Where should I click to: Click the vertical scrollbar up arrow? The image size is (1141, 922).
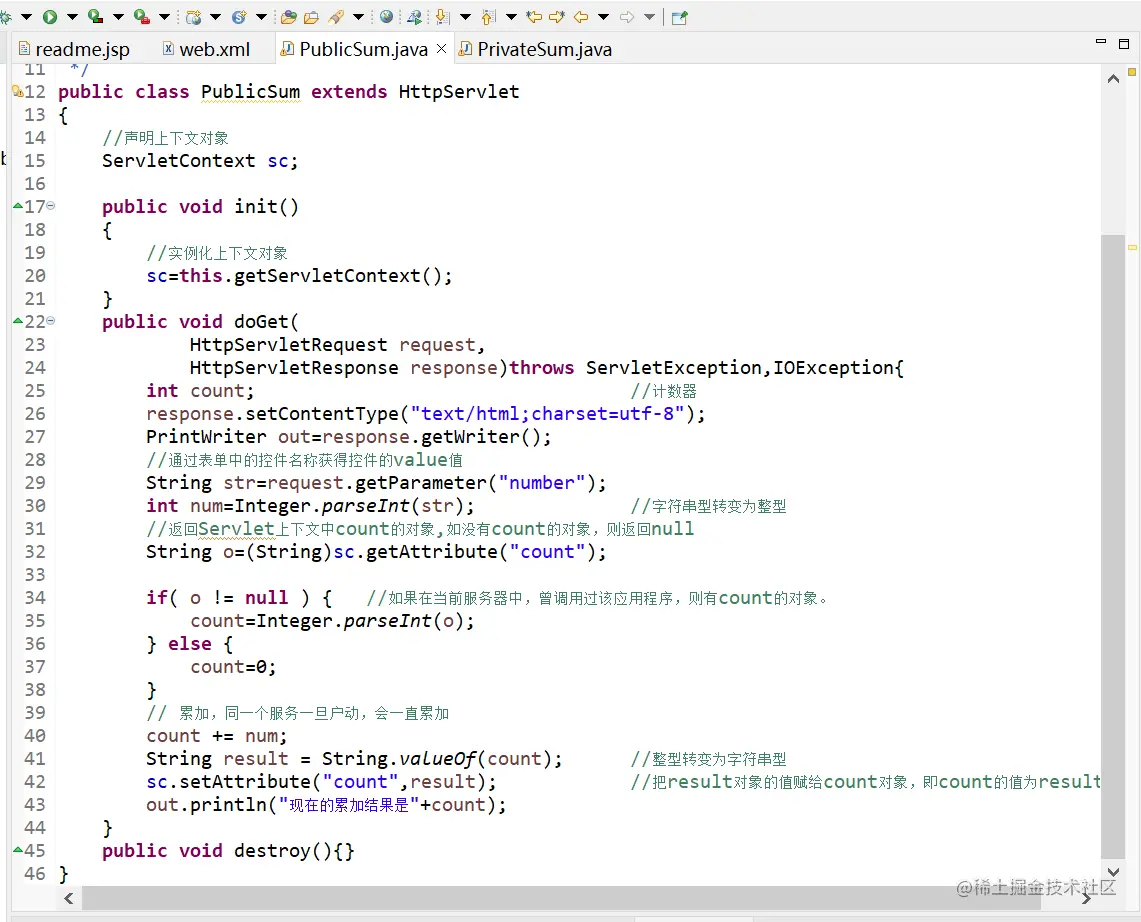(x=1113, y=79)
